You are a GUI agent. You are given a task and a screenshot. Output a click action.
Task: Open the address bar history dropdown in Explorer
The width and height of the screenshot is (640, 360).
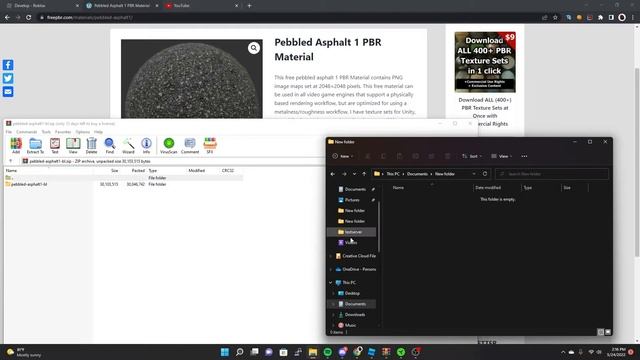coord(474,174)
